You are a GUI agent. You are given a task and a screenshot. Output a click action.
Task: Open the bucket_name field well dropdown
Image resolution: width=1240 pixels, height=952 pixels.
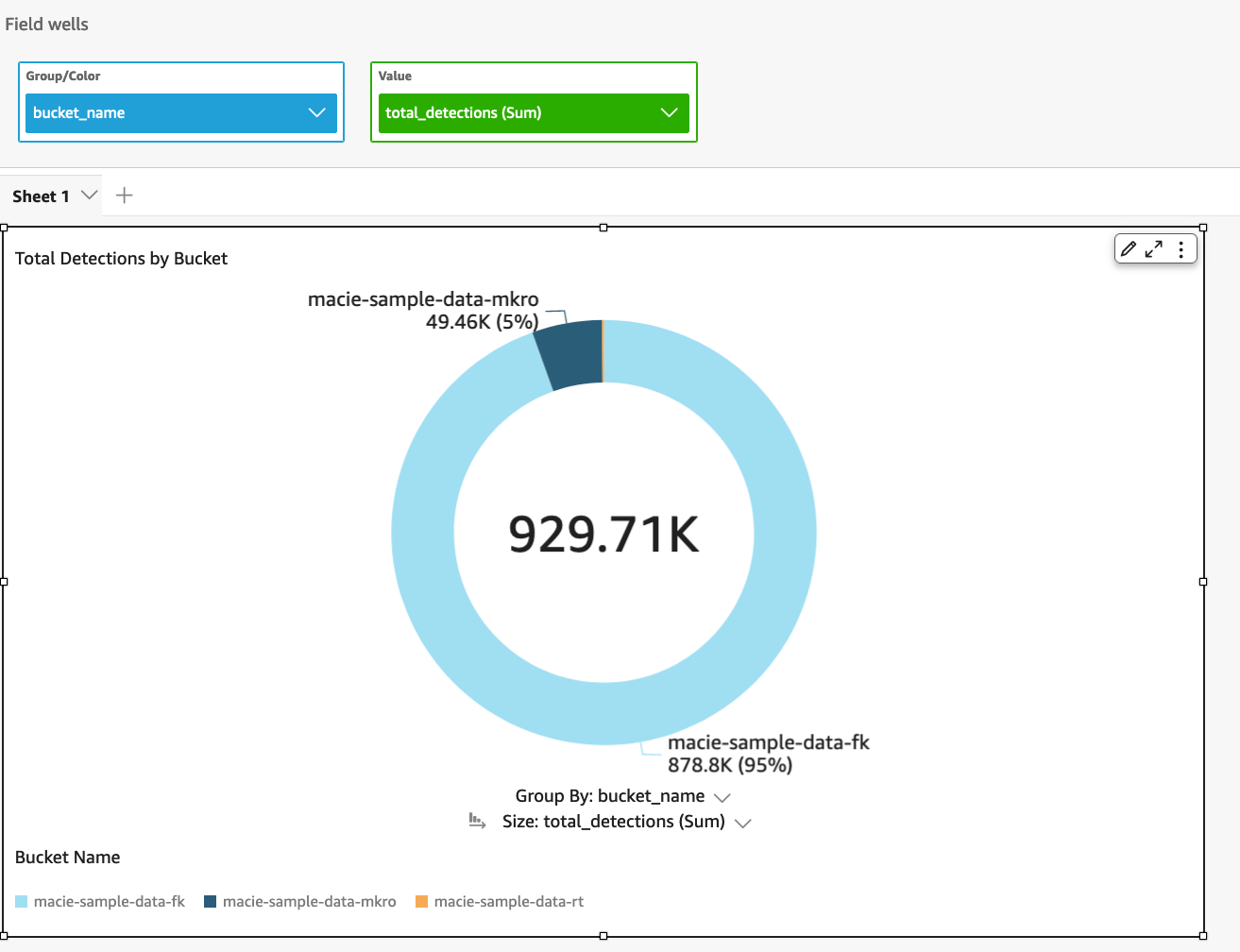[x=317, y=112]
